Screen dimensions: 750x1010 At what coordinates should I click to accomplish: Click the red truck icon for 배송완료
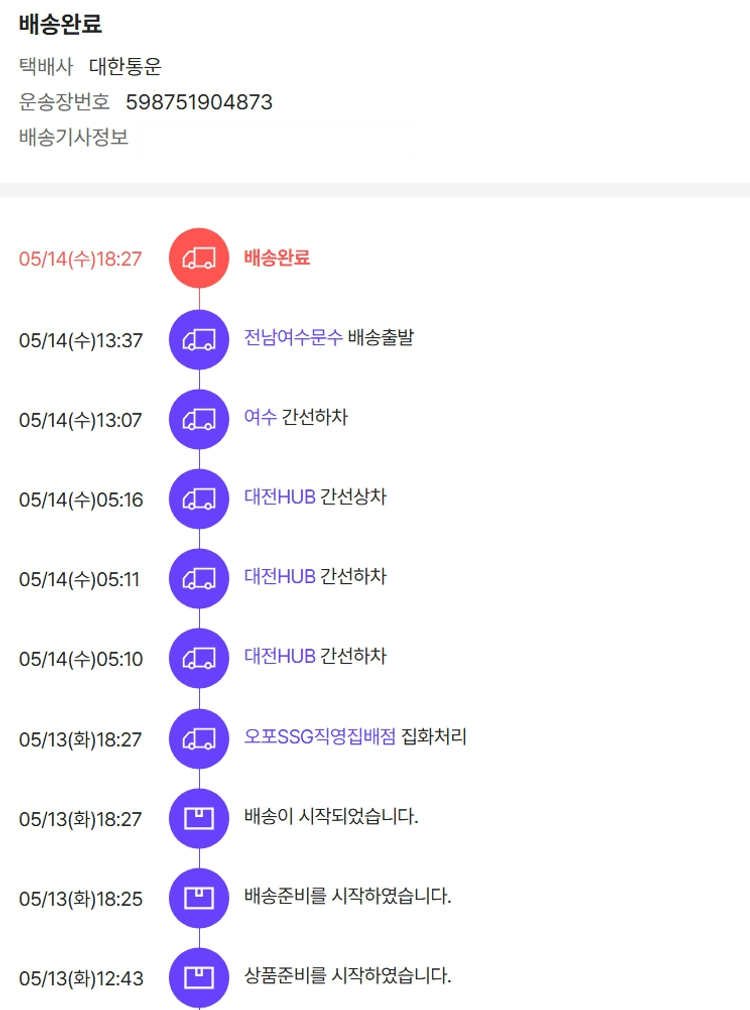coord(199,259)
